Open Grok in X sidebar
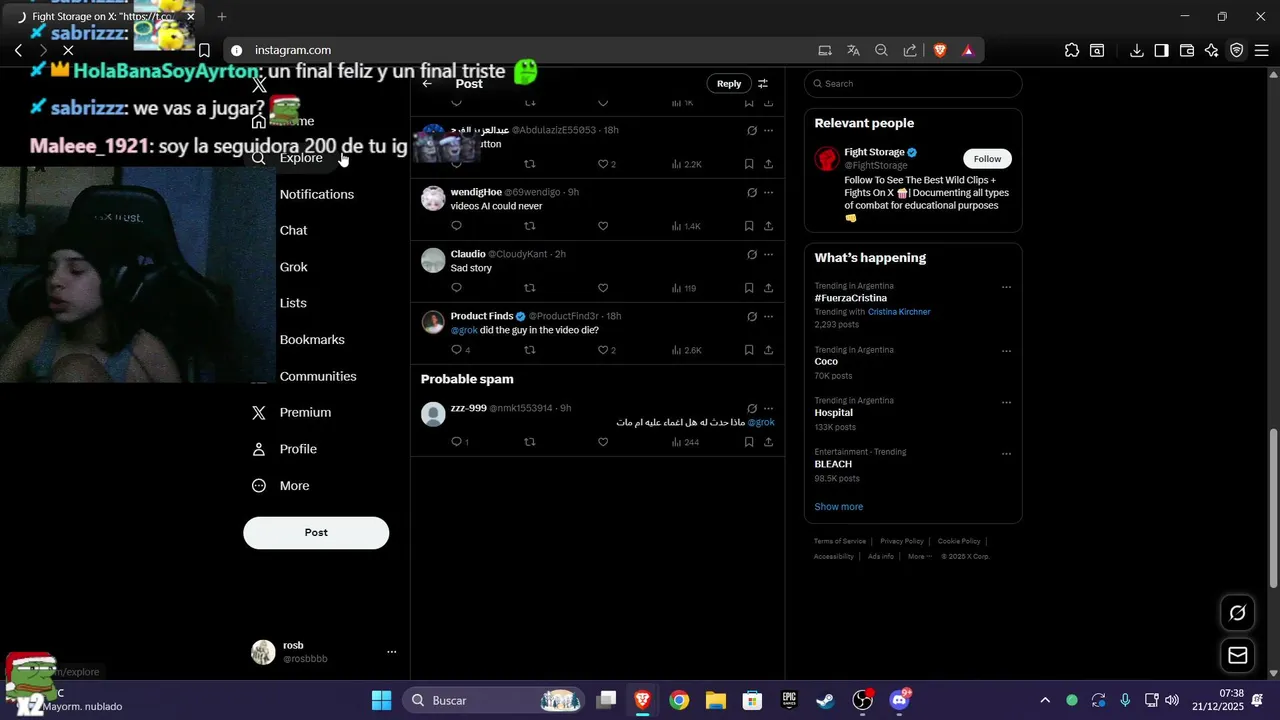1280x720 pixels. click(293, 267)
